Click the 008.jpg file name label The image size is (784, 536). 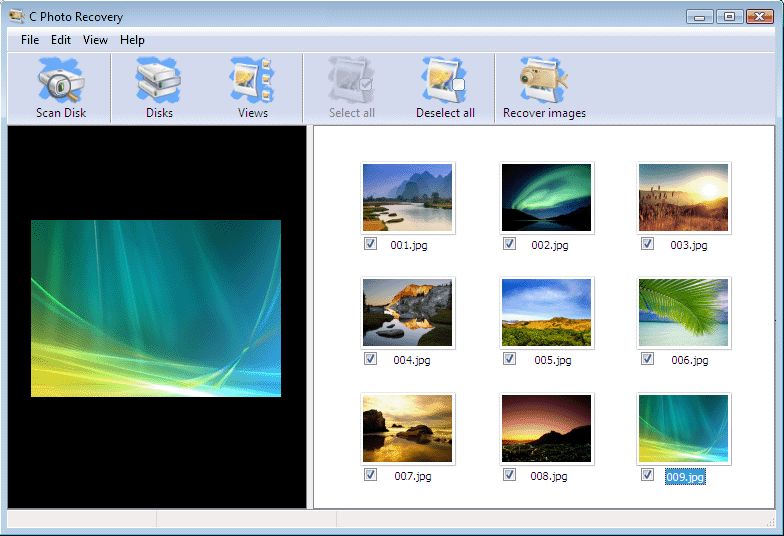coord(549,477)
